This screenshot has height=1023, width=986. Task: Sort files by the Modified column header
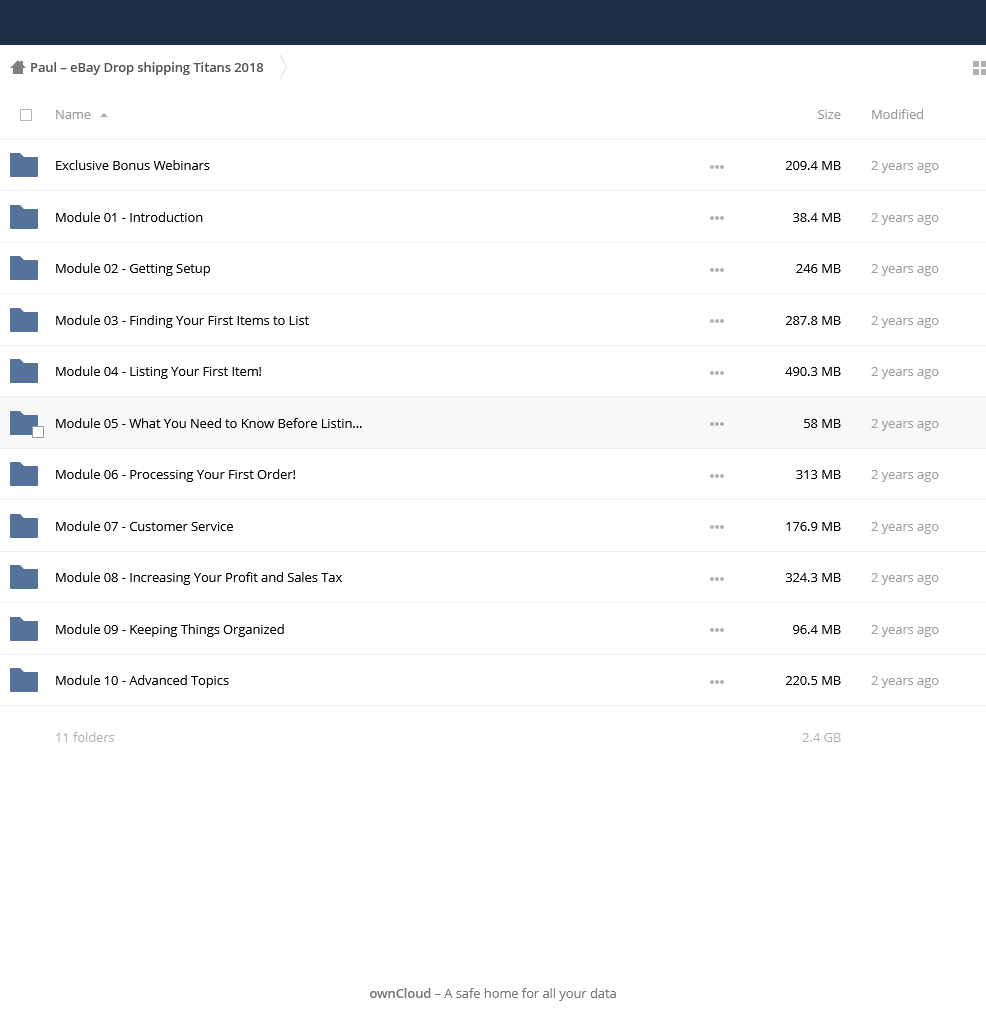(x=897, y=115)
